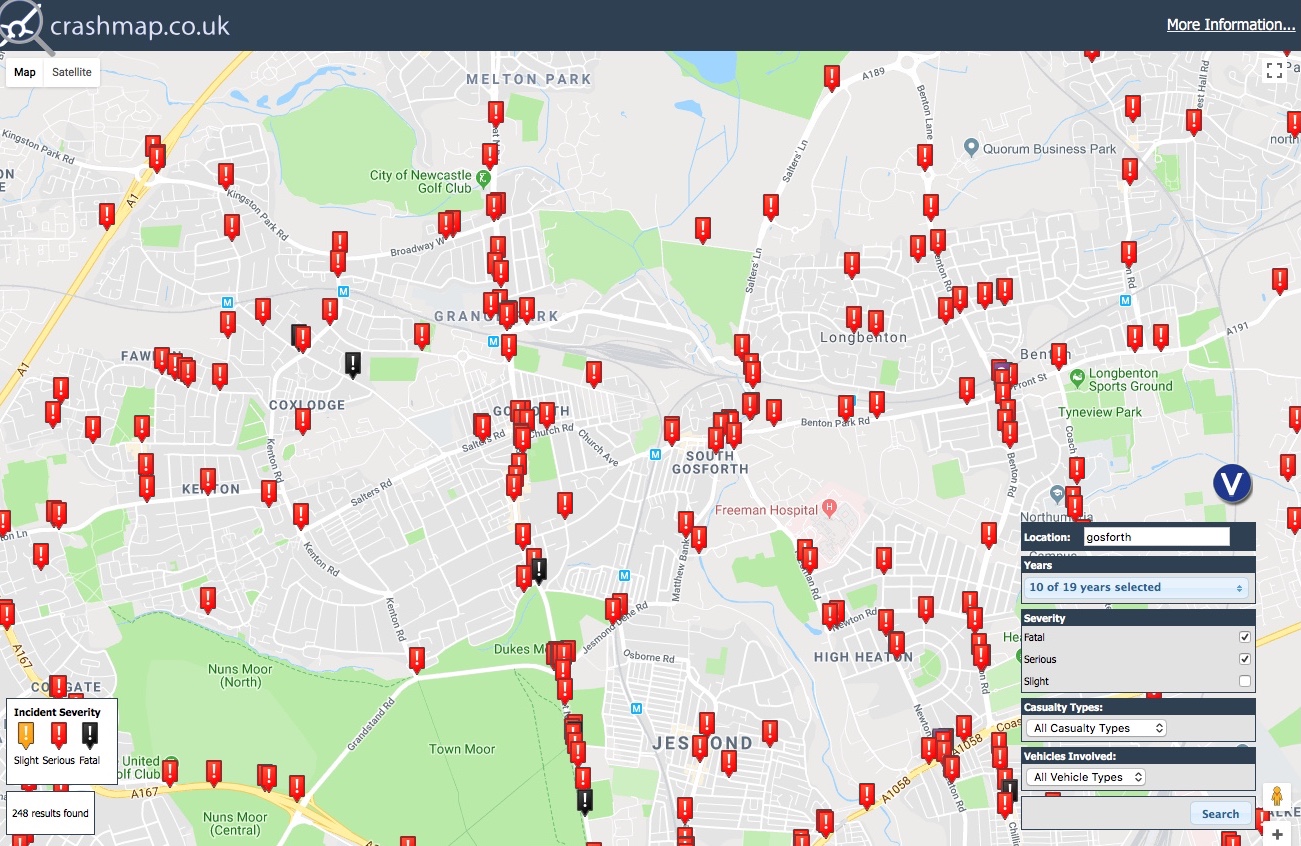Click the COXLODGE area label
This screenshot has height=846, width=1301.
coord(307,405)
